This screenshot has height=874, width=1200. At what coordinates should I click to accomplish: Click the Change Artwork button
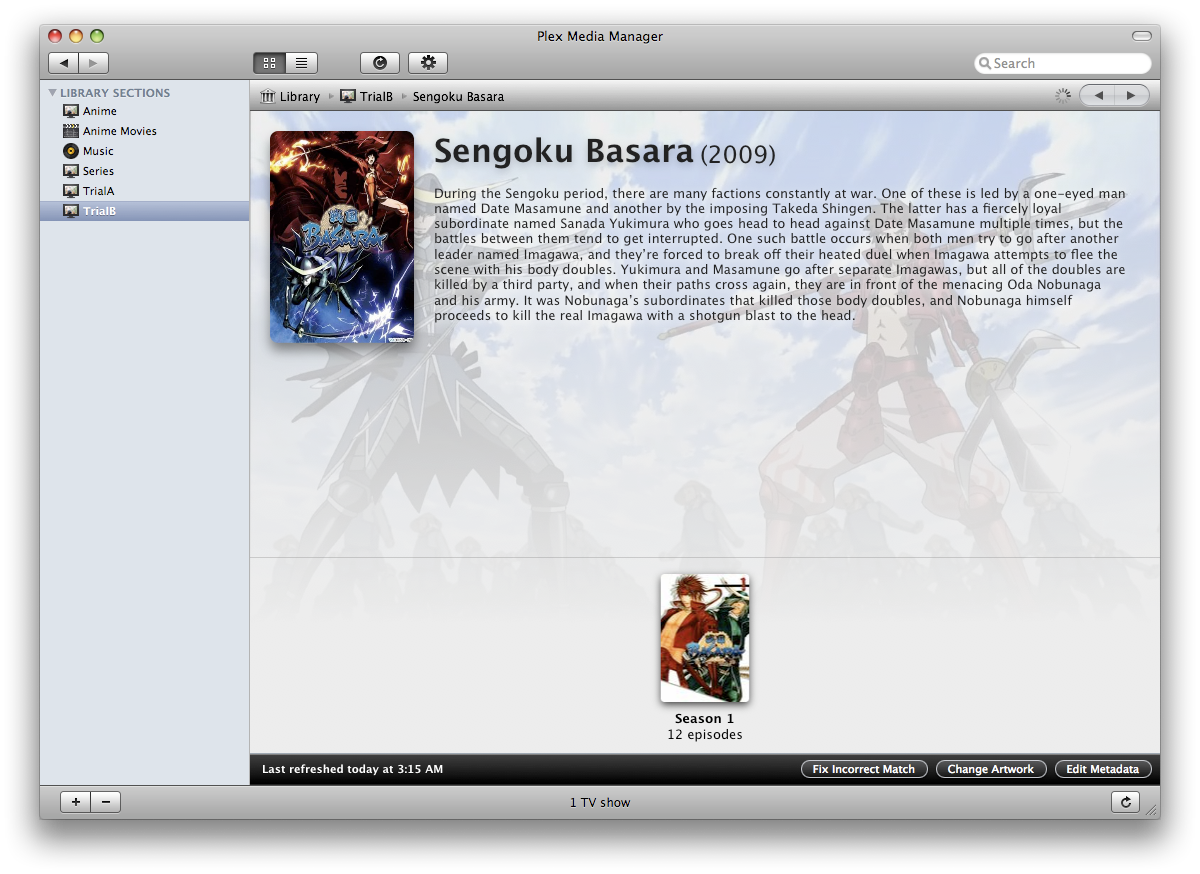click(x=991, y=769)
